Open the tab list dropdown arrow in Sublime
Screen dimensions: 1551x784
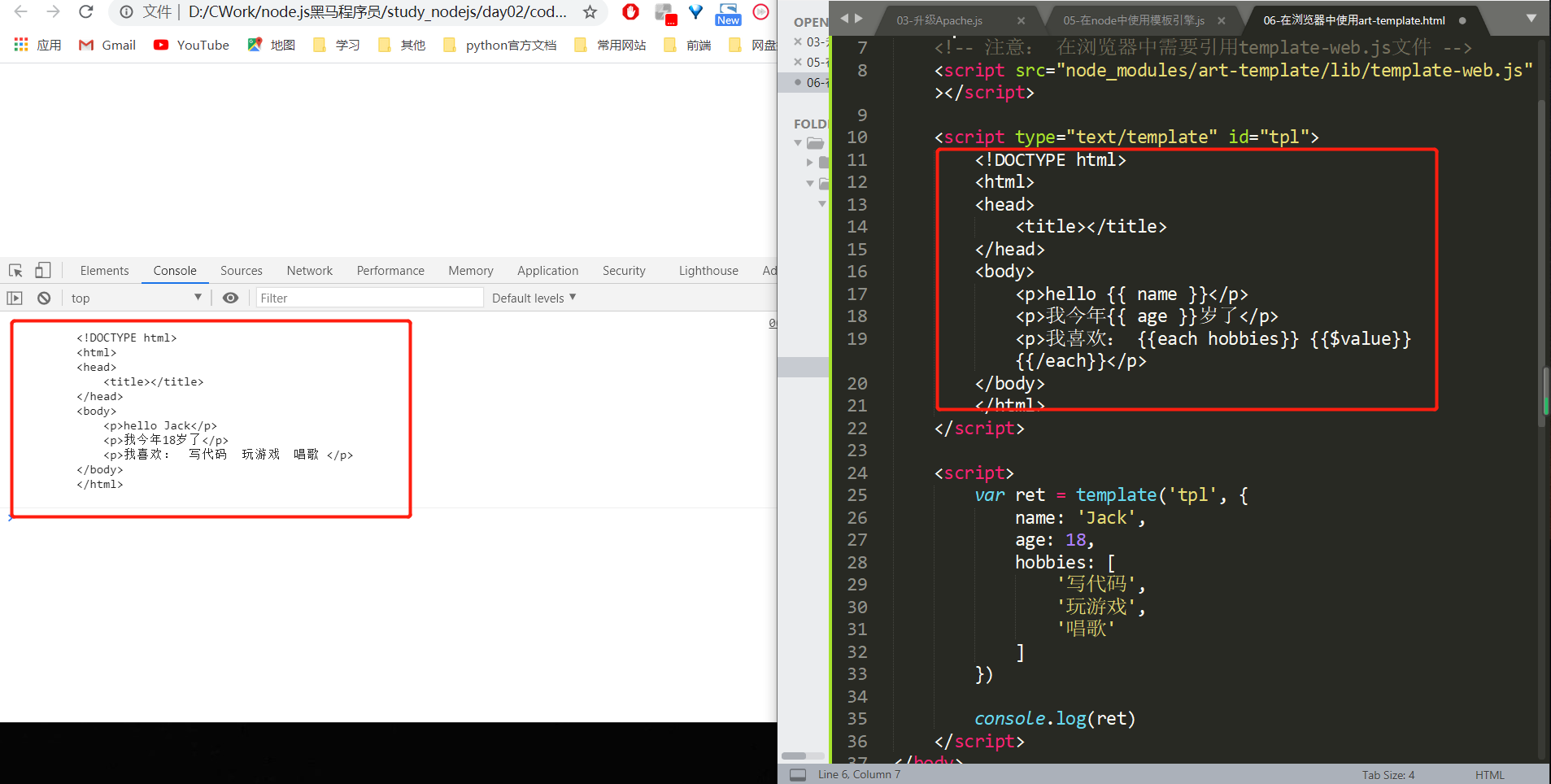[1531, 18]
